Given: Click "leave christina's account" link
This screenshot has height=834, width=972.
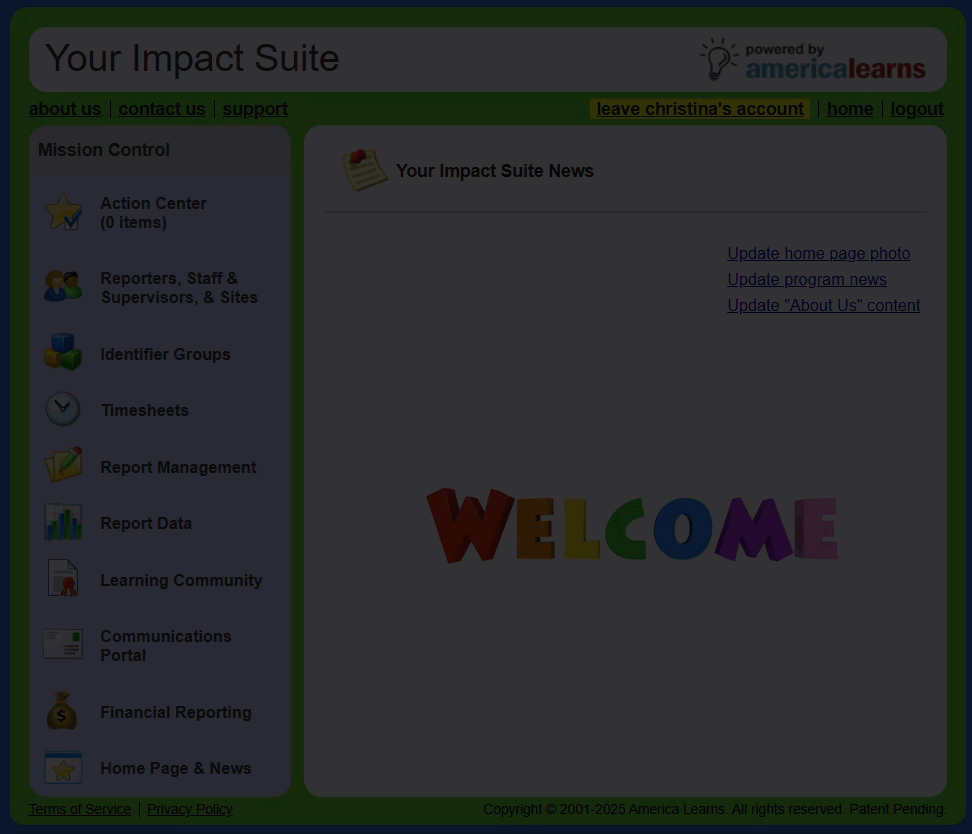Looking at the screenshot, I should [700, 109].
